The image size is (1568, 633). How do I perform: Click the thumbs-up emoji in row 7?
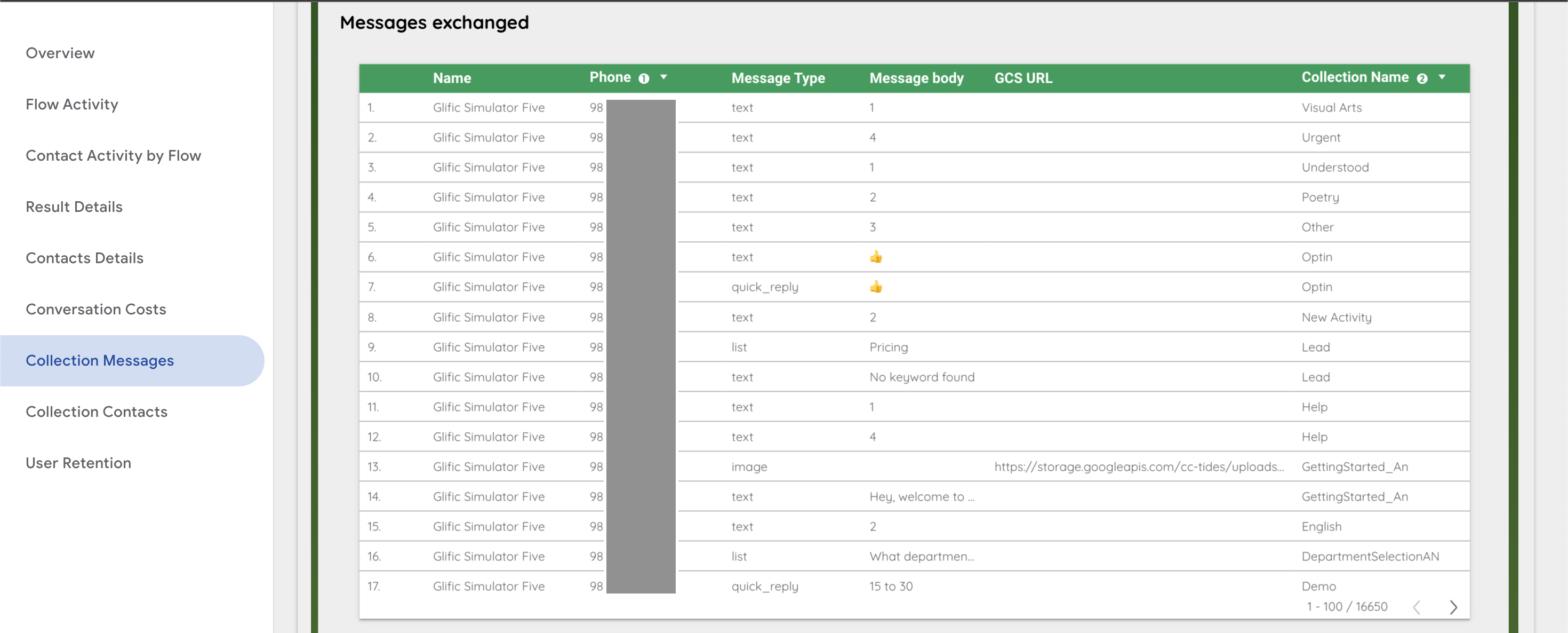coord(875,286)
